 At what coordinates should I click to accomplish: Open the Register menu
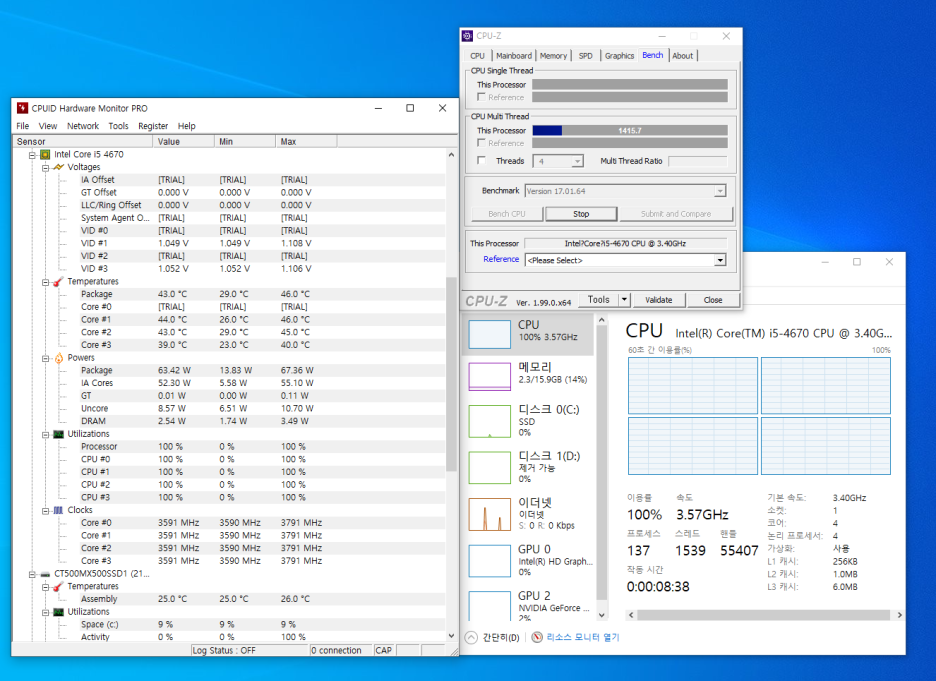click(153, 126)
